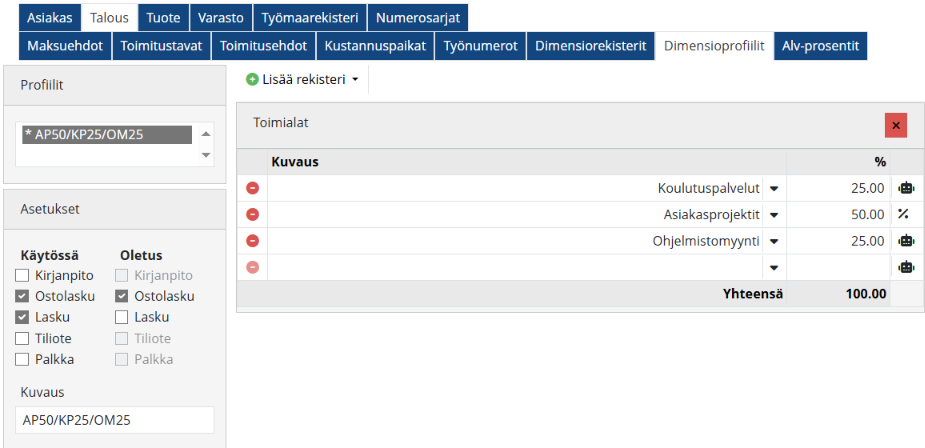Enable Kirjanpito in the Käytössä column
Screen dimensions: 925x448
(23, 275)
